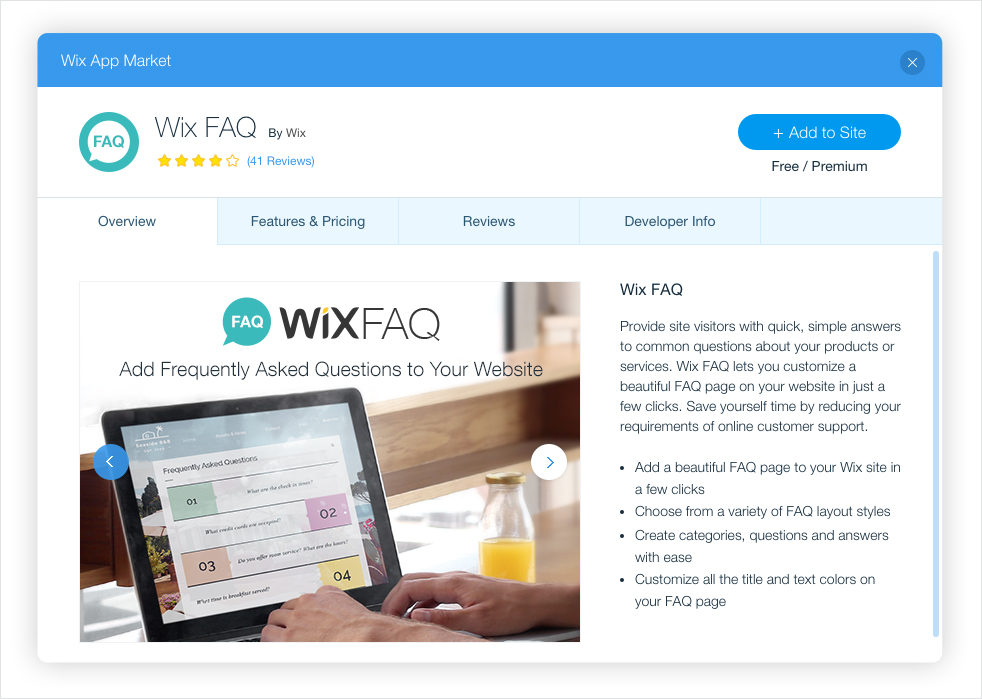Close the Wix App Market dialog
The width and height of the screenshot is (982, 699).
point(912,63)
